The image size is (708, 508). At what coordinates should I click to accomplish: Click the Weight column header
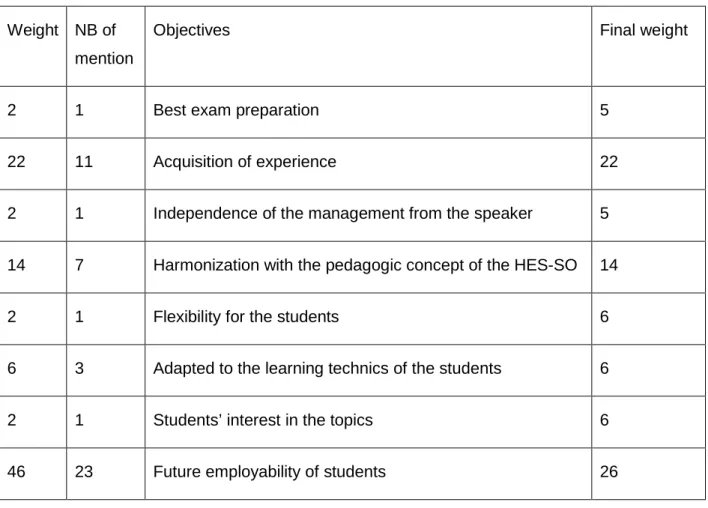pyautogui.click(x=33, y=30)
